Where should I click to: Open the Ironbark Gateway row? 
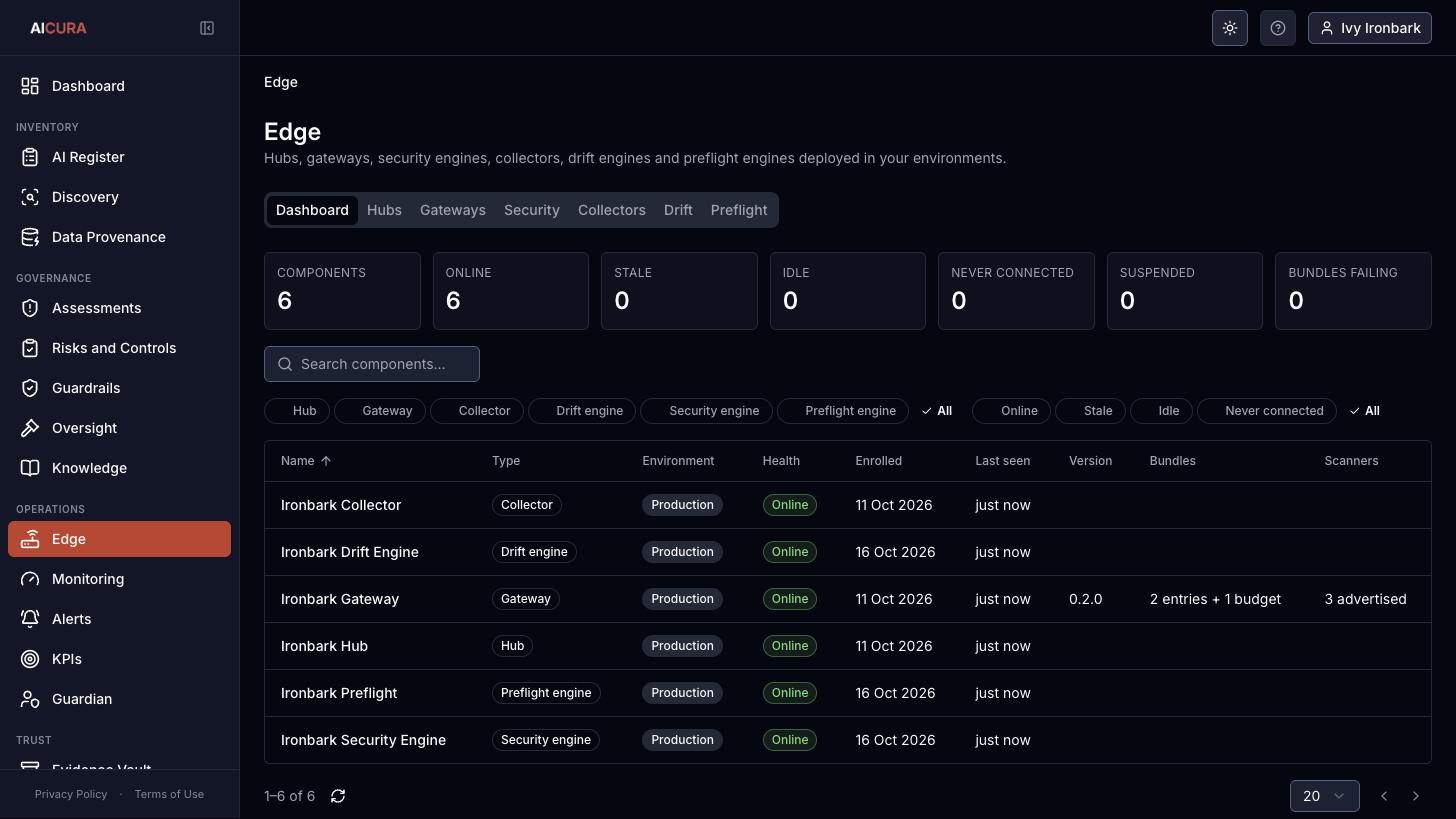[x=848, y=599]
